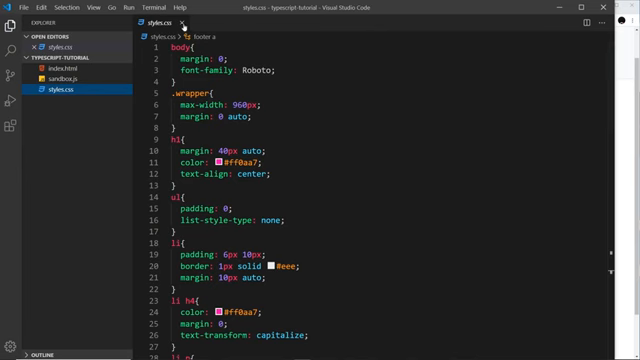Split the editor to the right
This screenshot has height=360, width=640.
click(x=587, y=23)
